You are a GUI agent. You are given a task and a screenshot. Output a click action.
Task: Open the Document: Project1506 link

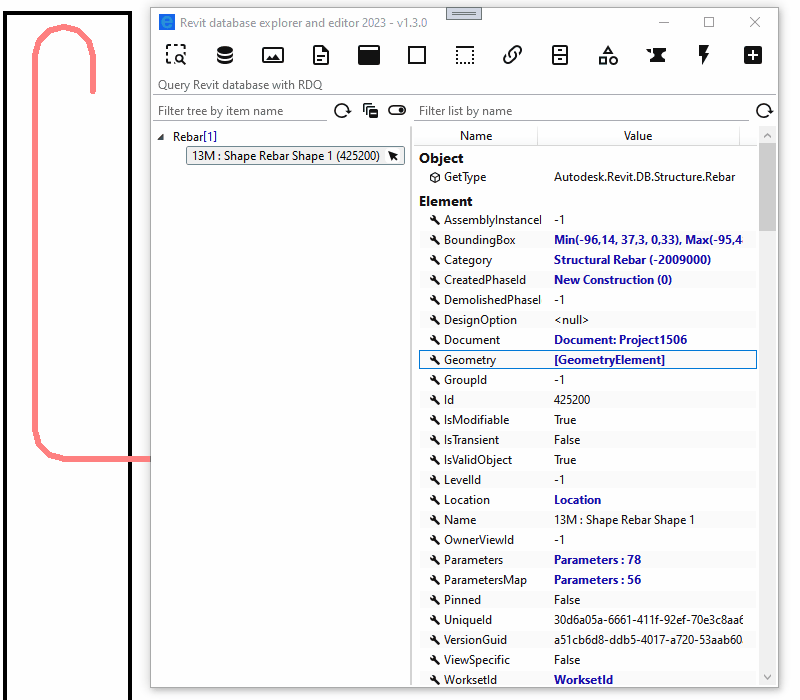[x=620, y=340]
